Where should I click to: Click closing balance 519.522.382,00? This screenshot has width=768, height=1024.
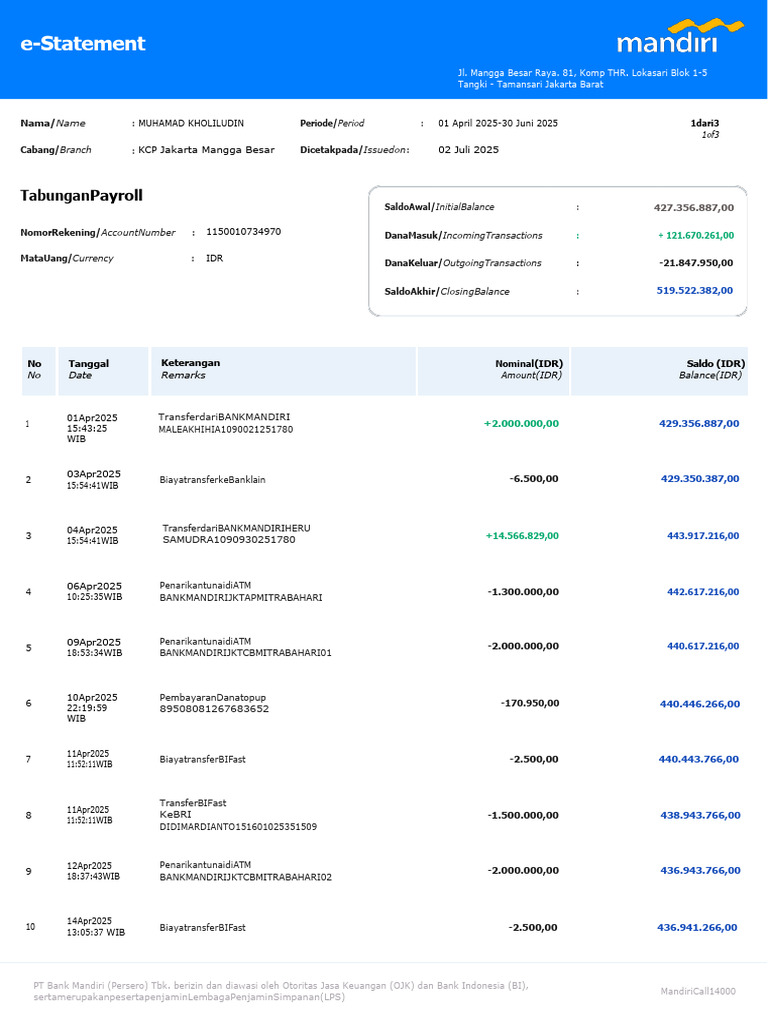pos(695,291)
